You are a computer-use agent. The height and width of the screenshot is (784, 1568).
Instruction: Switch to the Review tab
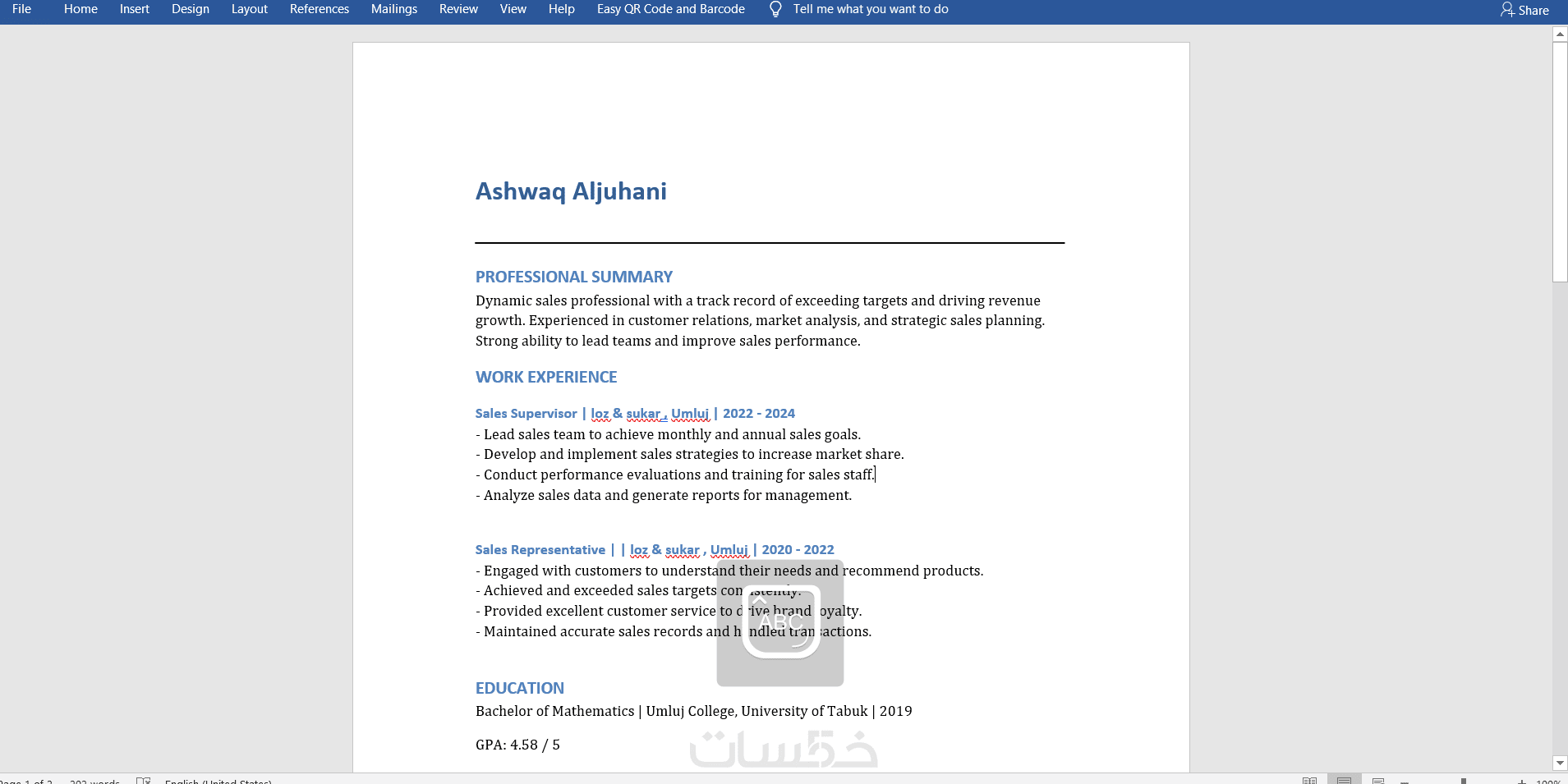(x=458, y=9)
